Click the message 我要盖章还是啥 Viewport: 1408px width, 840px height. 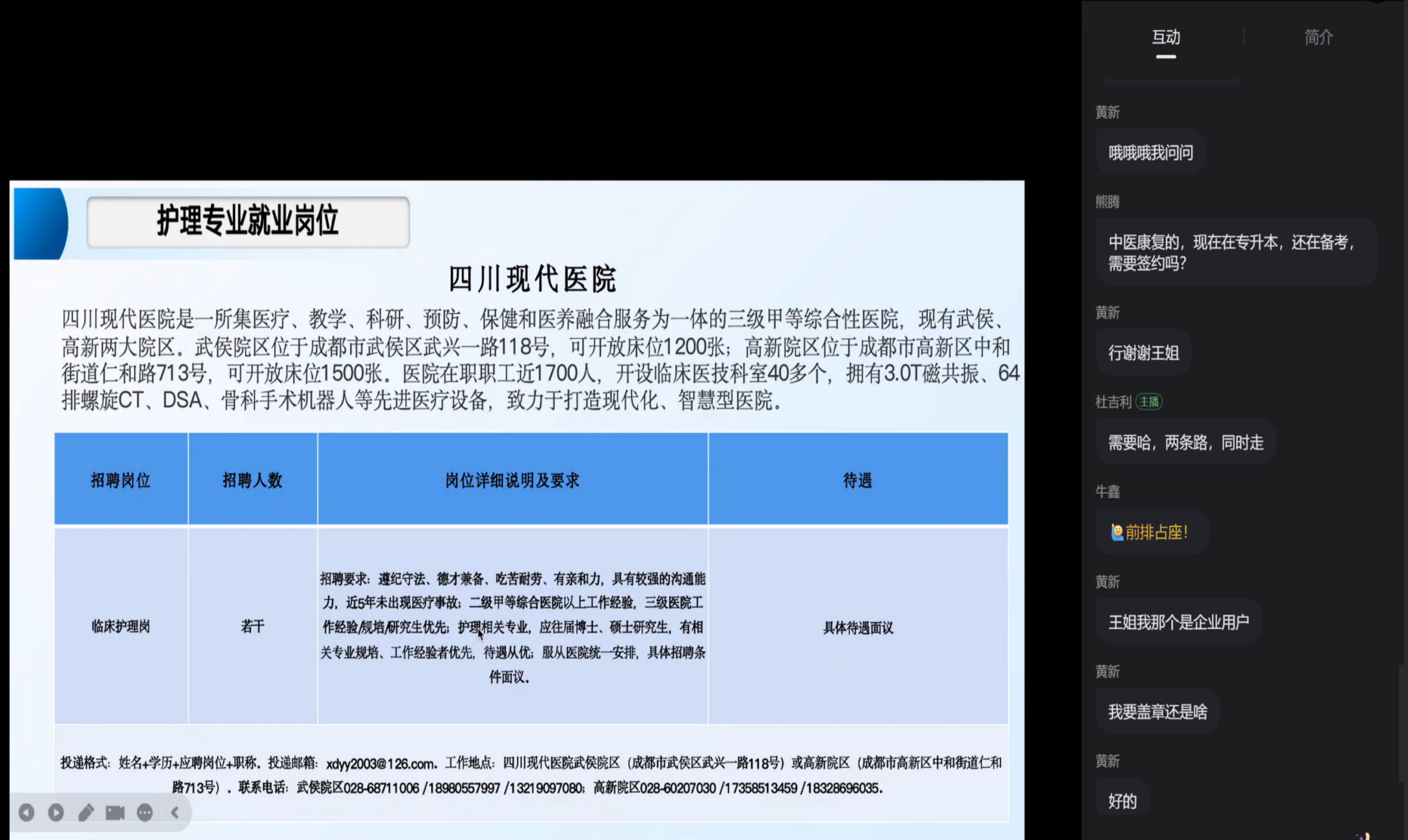1157,712
